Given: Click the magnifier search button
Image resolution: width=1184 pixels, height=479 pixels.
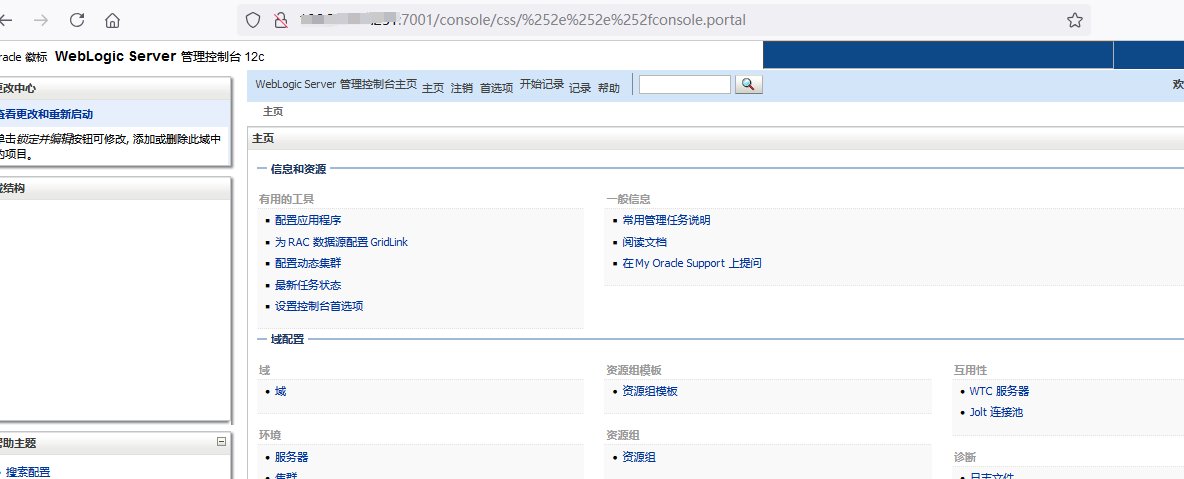Looking at the screenshot, I should (748, 85).
